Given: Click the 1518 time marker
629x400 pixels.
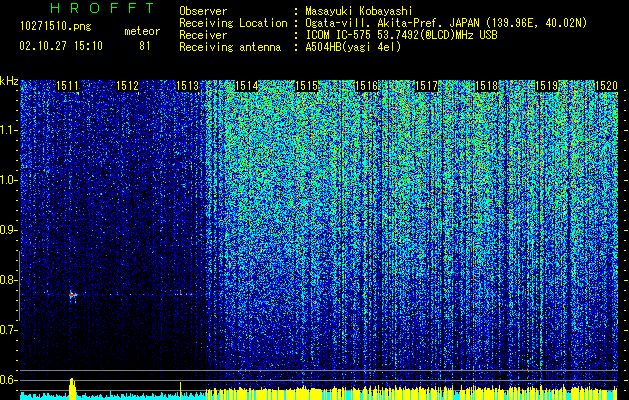Looking at the screenshot, I should click(486, 86).
